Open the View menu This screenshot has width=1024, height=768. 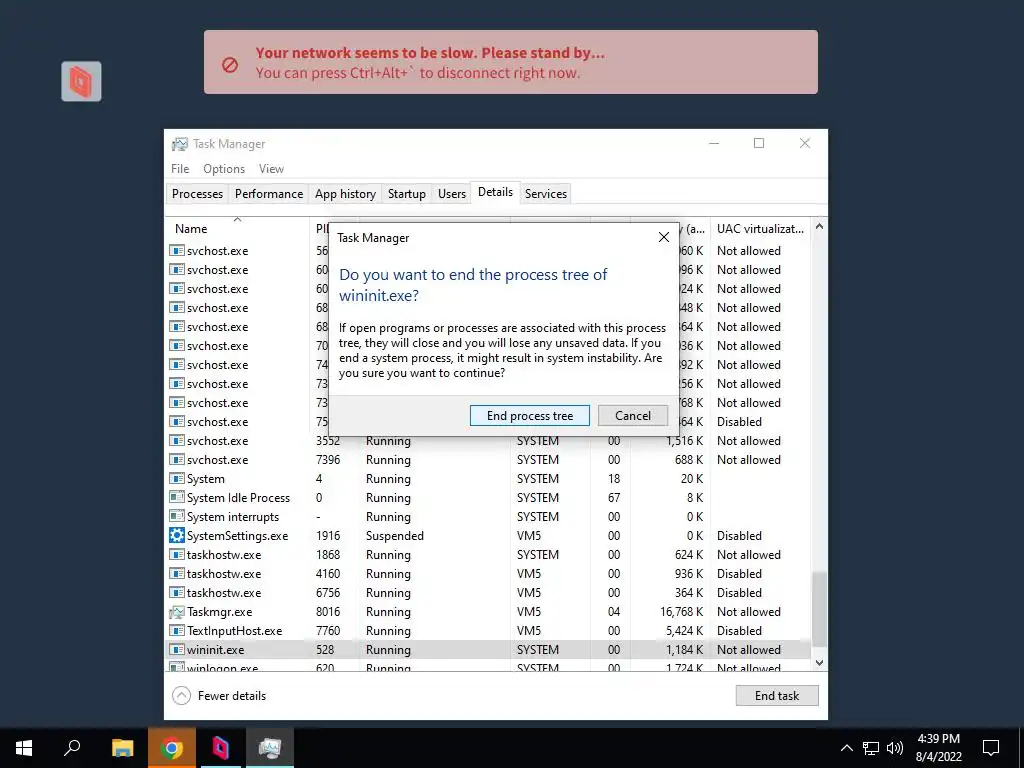tap(271, 168)
